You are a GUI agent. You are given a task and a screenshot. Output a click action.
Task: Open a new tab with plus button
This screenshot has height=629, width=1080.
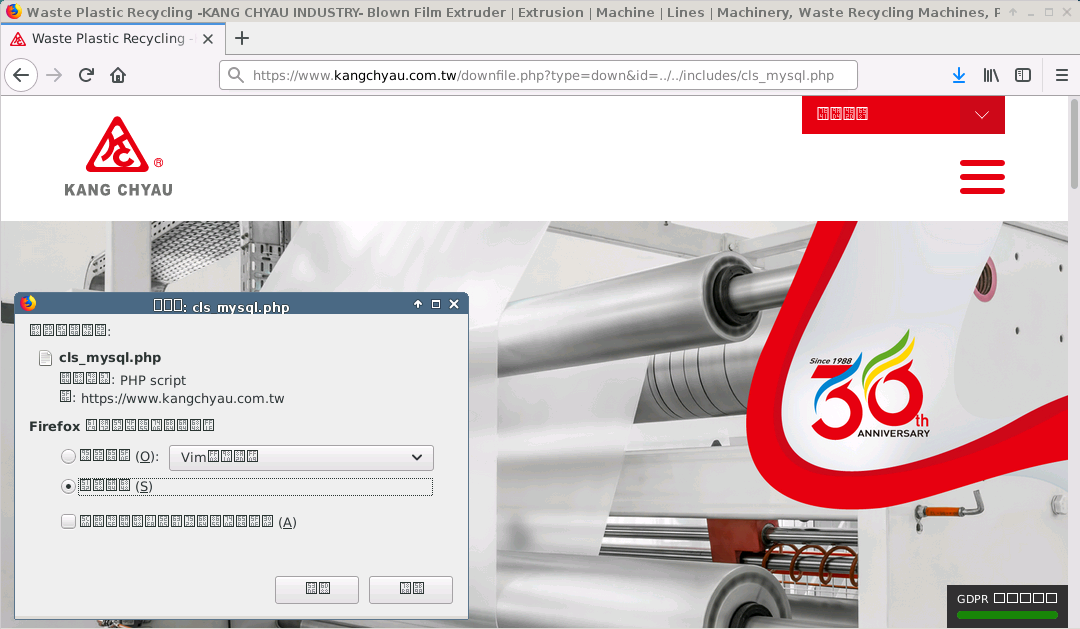click(x=242, y=39)
